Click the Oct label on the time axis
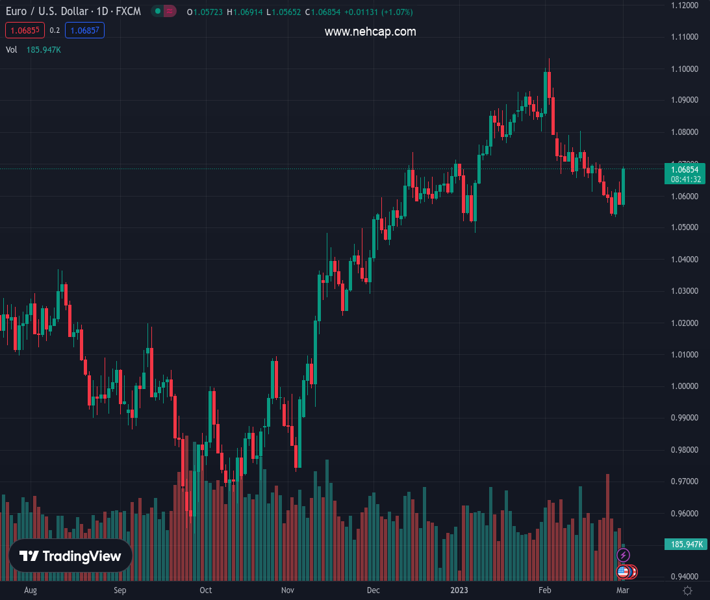 click(x=205, y=591)
